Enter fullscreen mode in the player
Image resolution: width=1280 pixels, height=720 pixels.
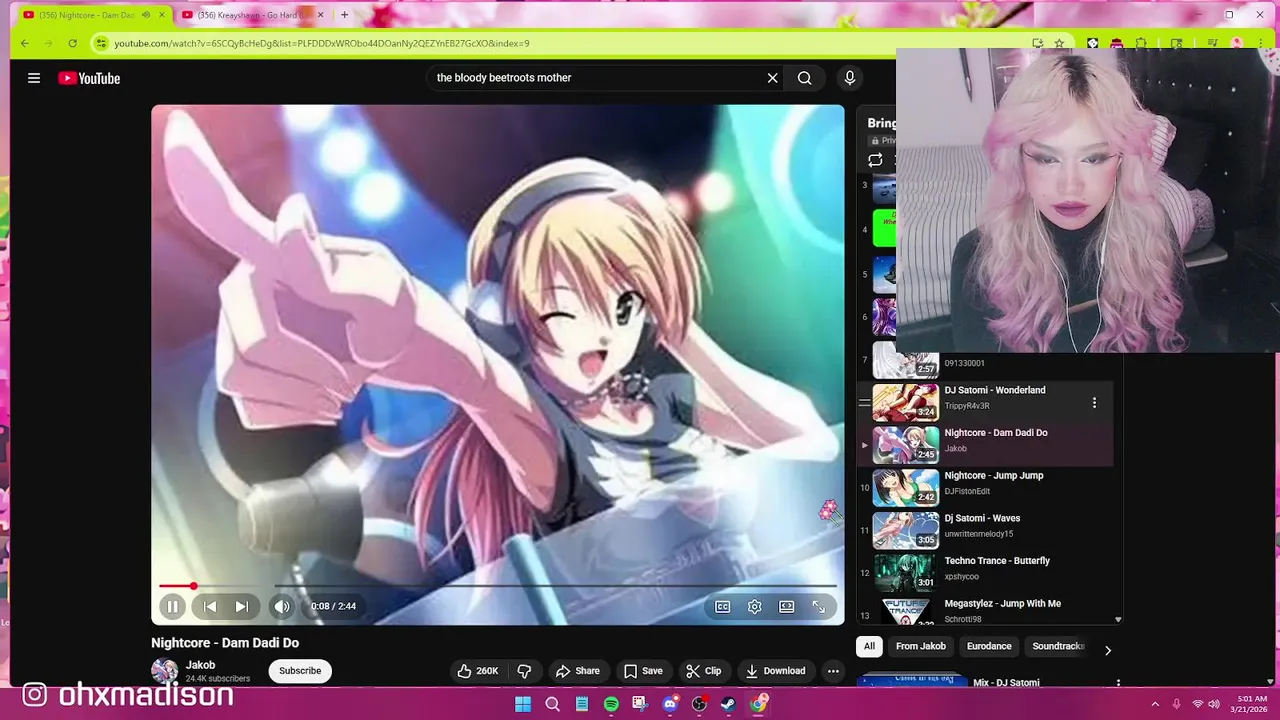819,606
